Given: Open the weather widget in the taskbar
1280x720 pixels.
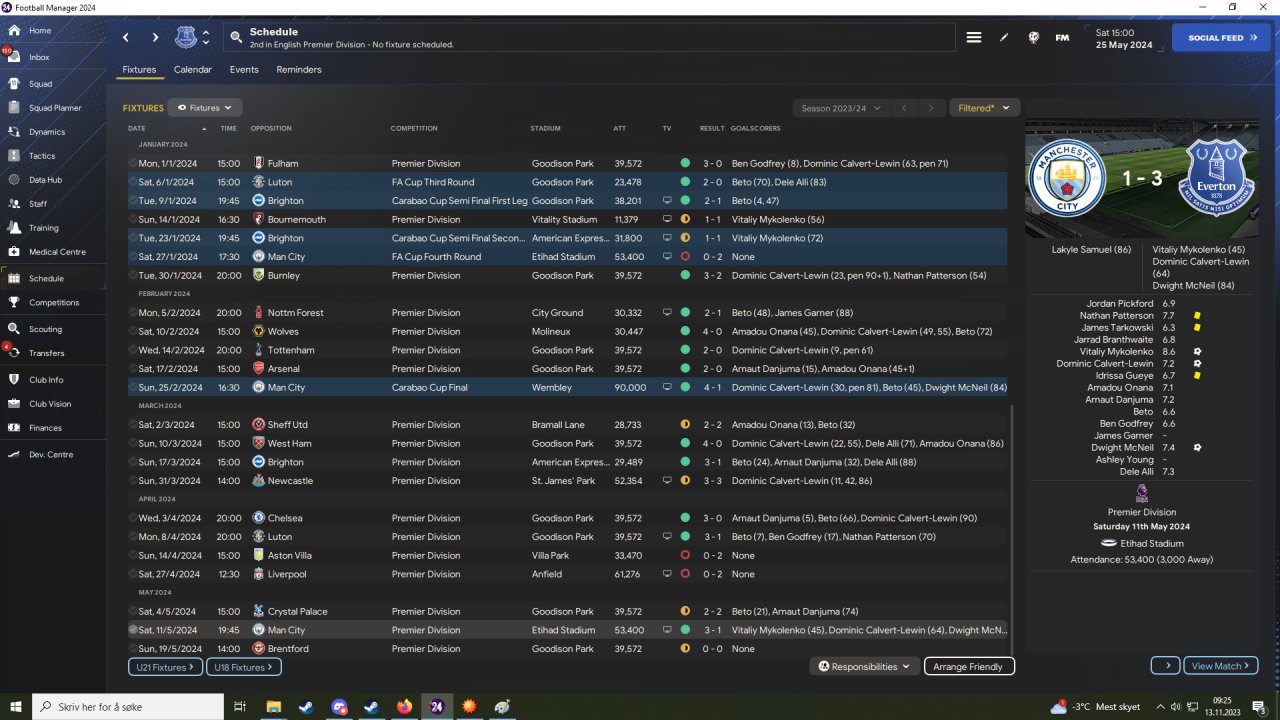Looking at the screenshot, I should (x=1095, y=707).
